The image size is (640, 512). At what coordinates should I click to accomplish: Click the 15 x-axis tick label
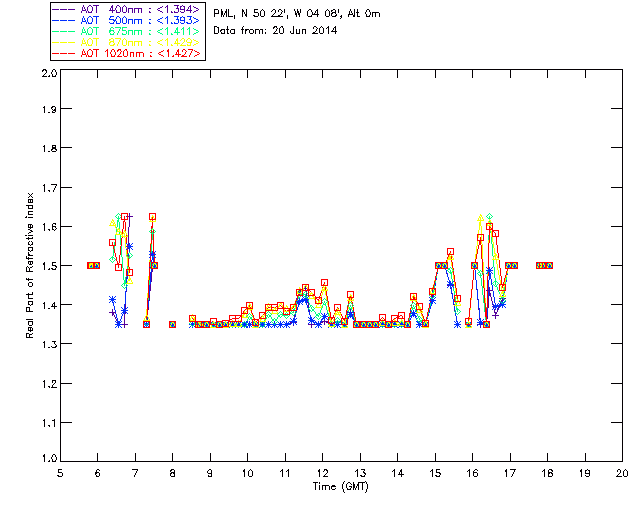435,473
